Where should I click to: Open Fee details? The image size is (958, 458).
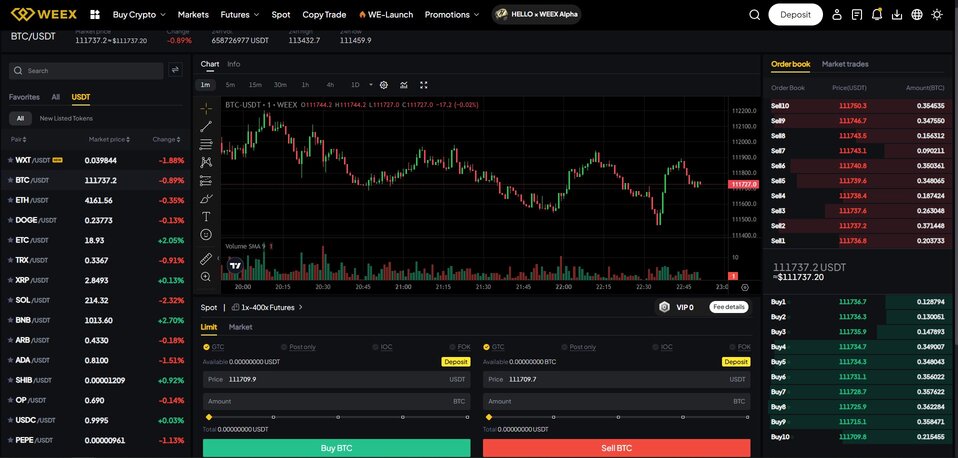(x=729, y=307)
